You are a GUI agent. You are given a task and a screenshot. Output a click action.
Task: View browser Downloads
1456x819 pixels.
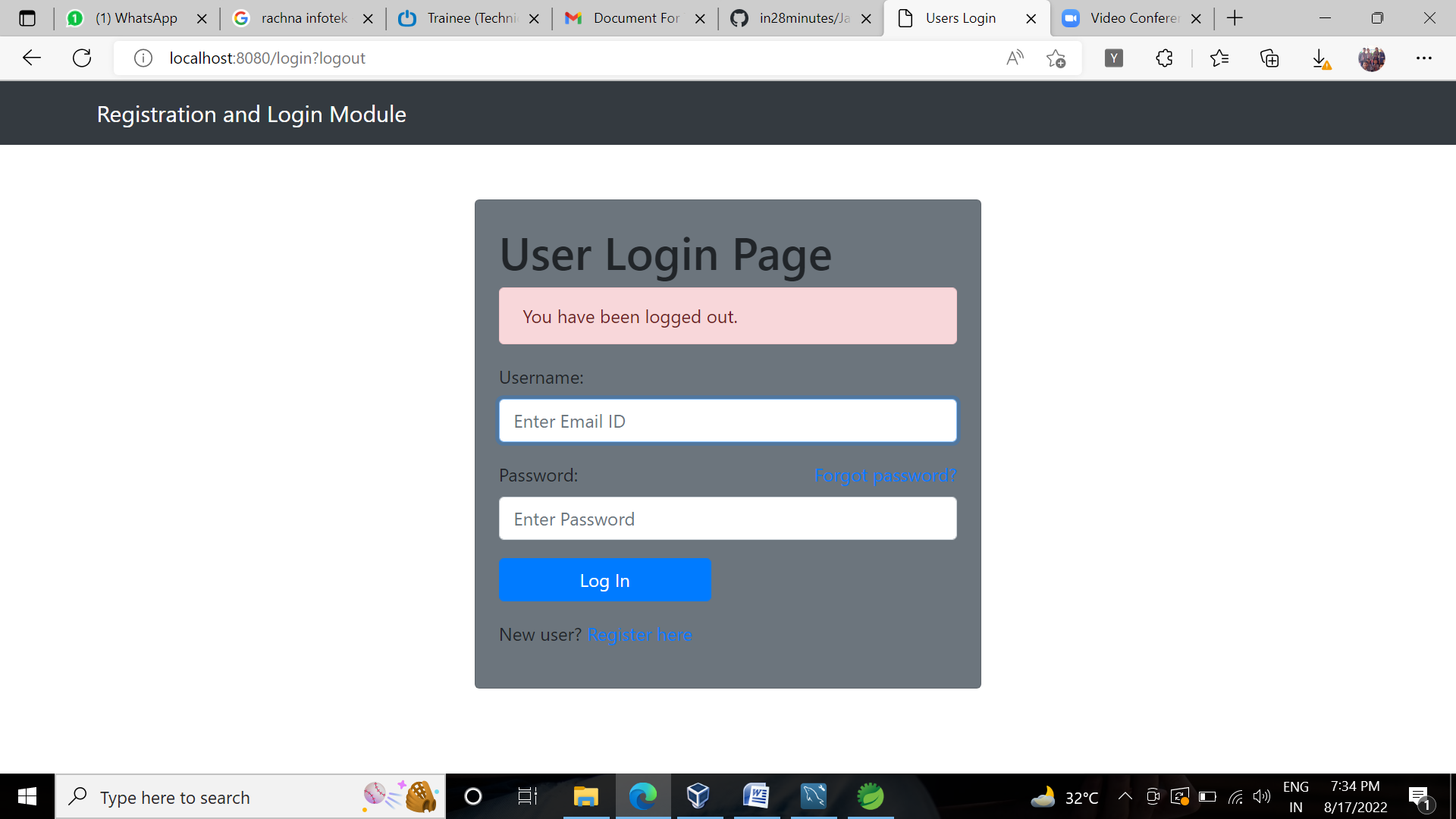tap(1320, 58)
